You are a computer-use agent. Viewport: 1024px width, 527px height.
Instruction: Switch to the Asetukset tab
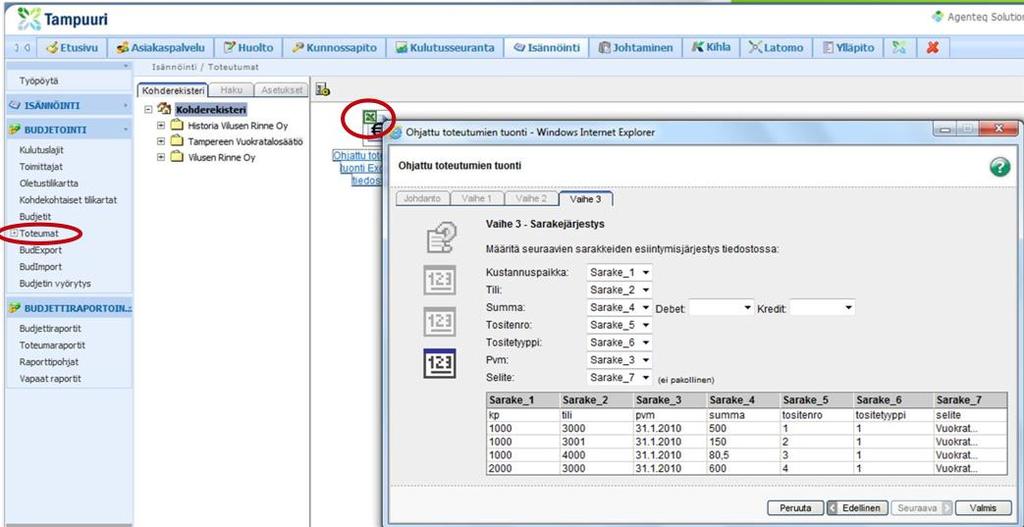(281, 91)
